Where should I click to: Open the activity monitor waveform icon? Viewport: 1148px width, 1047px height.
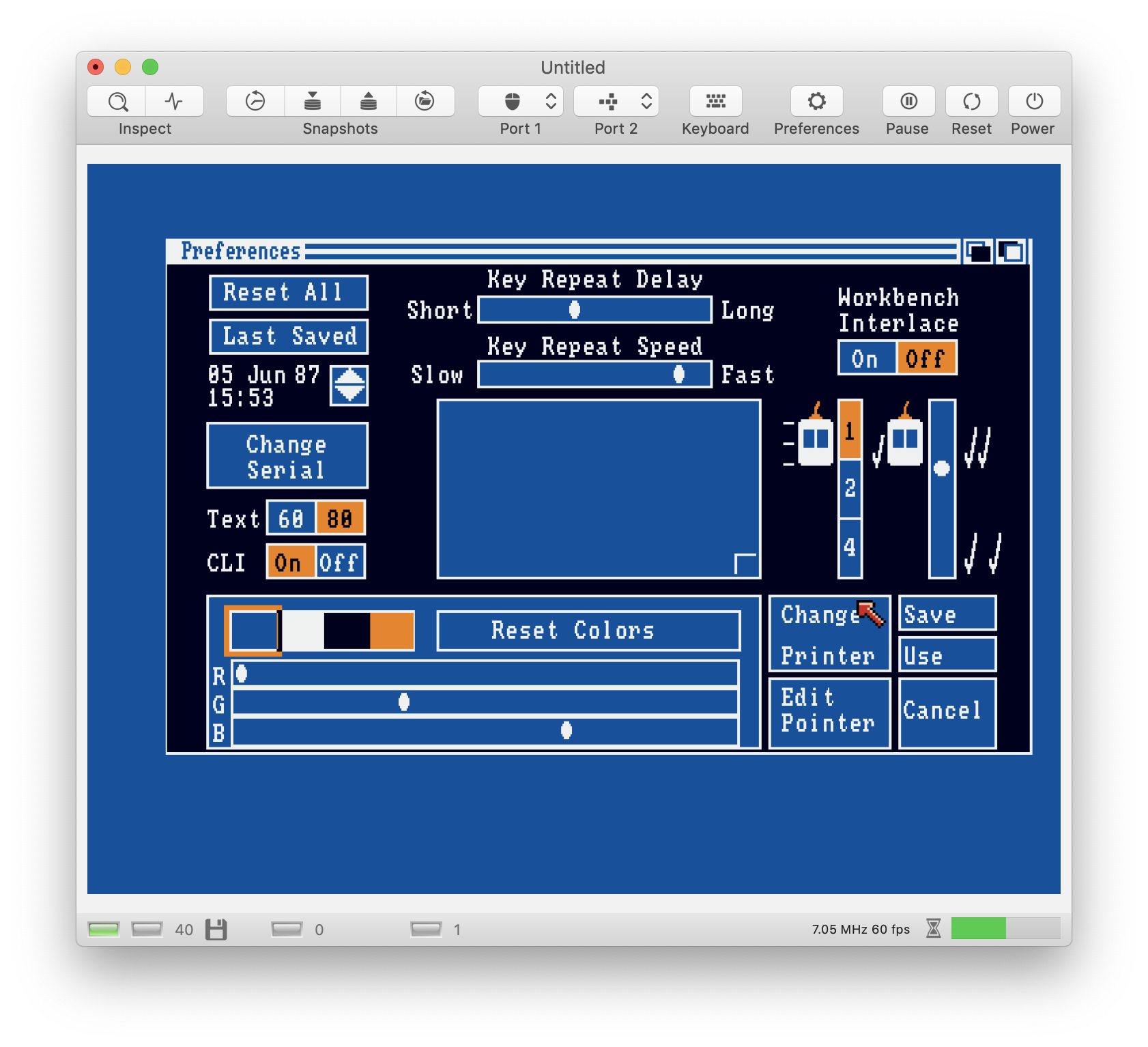pos(175,102)
